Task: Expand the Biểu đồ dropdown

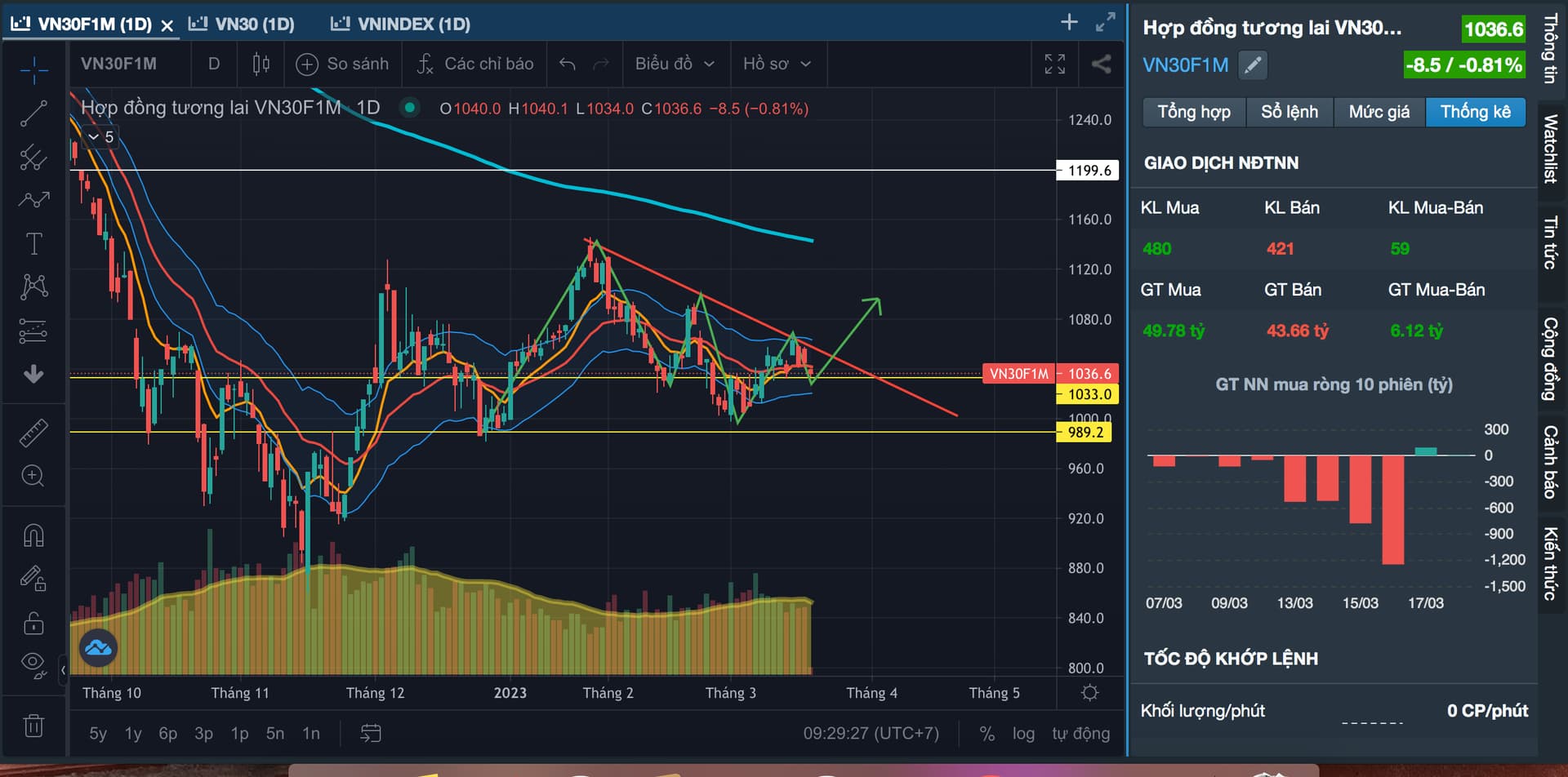Action: point(675,64)
